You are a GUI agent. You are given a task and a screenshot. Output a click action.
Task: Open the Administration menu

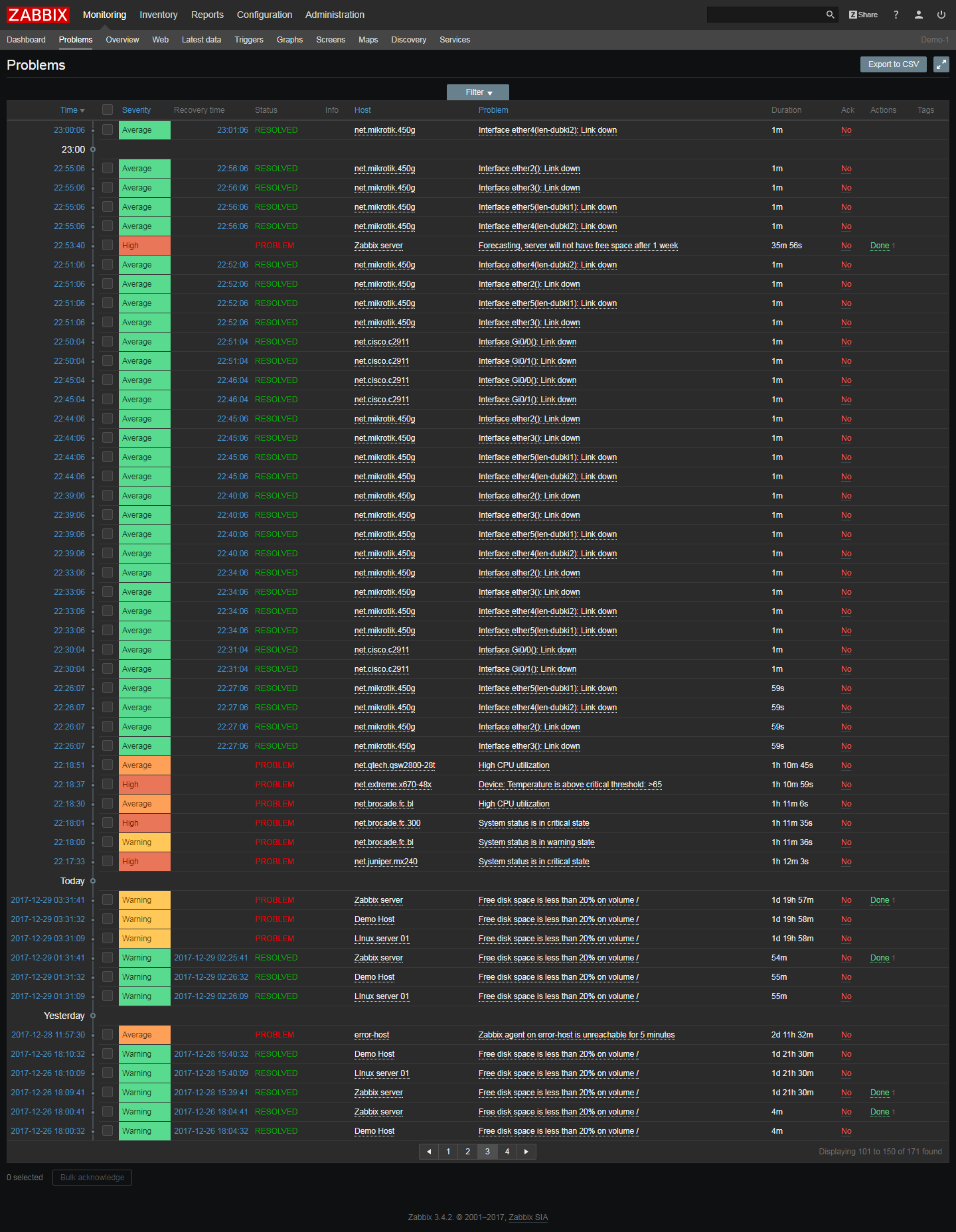(x=335, y=15)
